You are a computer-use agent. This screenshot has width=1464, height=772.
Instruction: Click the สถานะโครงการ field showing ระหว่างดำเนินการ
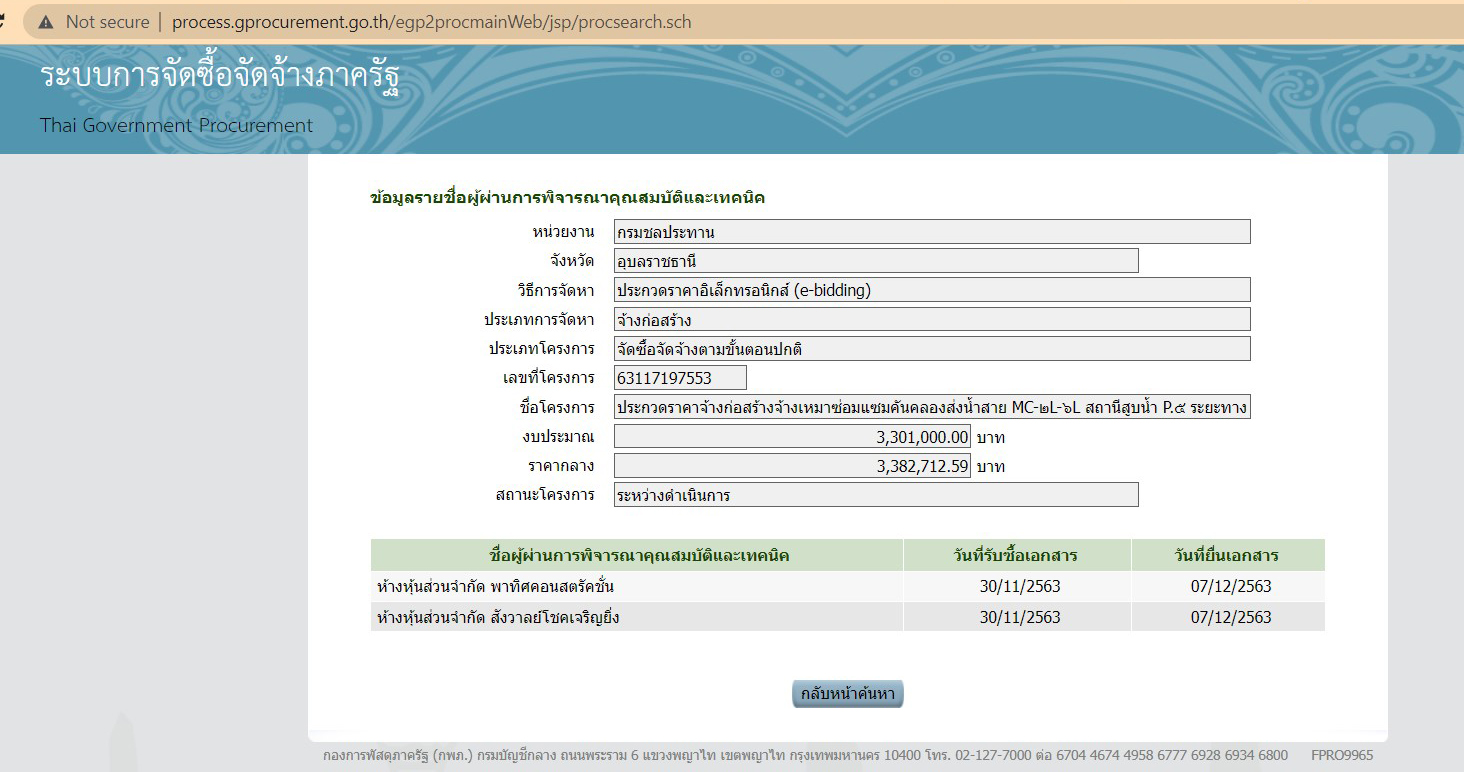(875, 495)
